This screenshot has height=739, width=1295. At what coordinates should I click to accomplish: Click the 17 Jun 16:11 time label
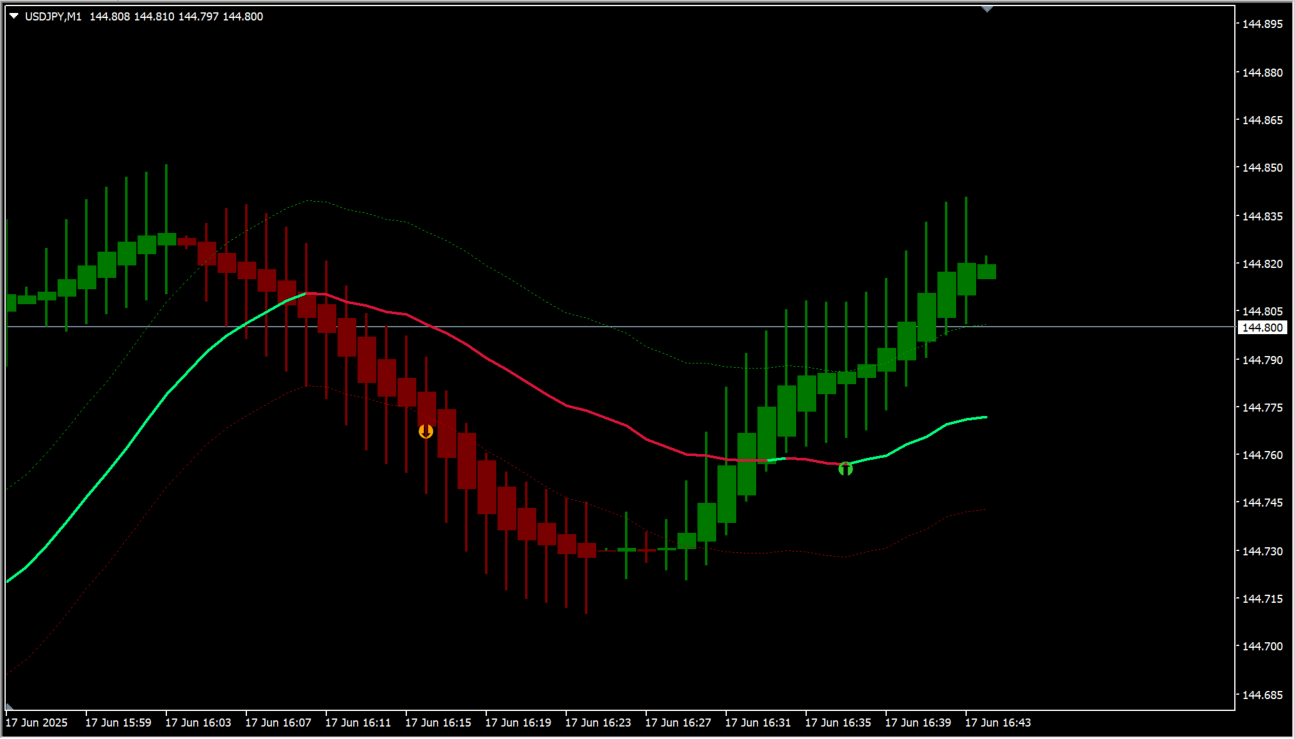pyautogui.click(x=358, y=721)
